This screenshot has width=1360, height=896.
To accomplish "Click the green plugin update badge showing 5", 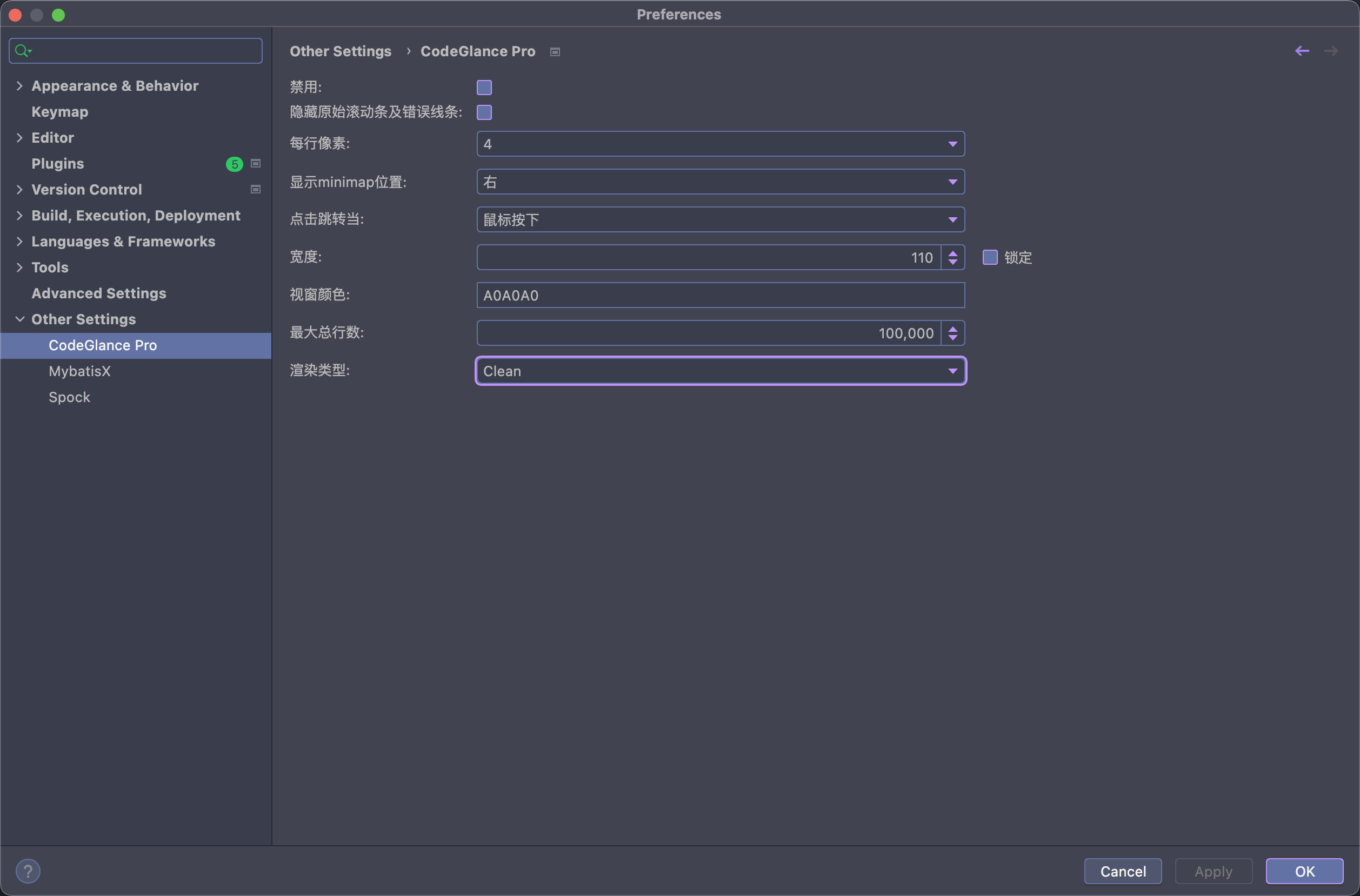I will 234,164.
